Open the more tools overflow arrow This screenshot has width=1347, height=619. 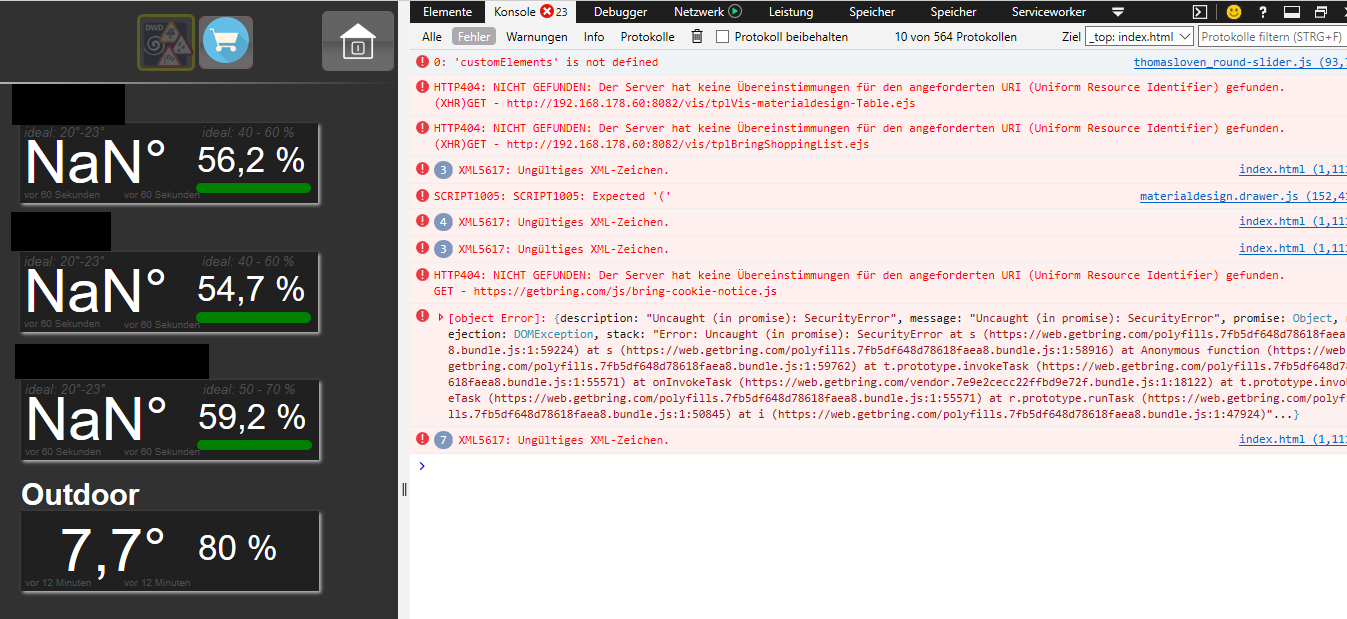[1118, 12]
